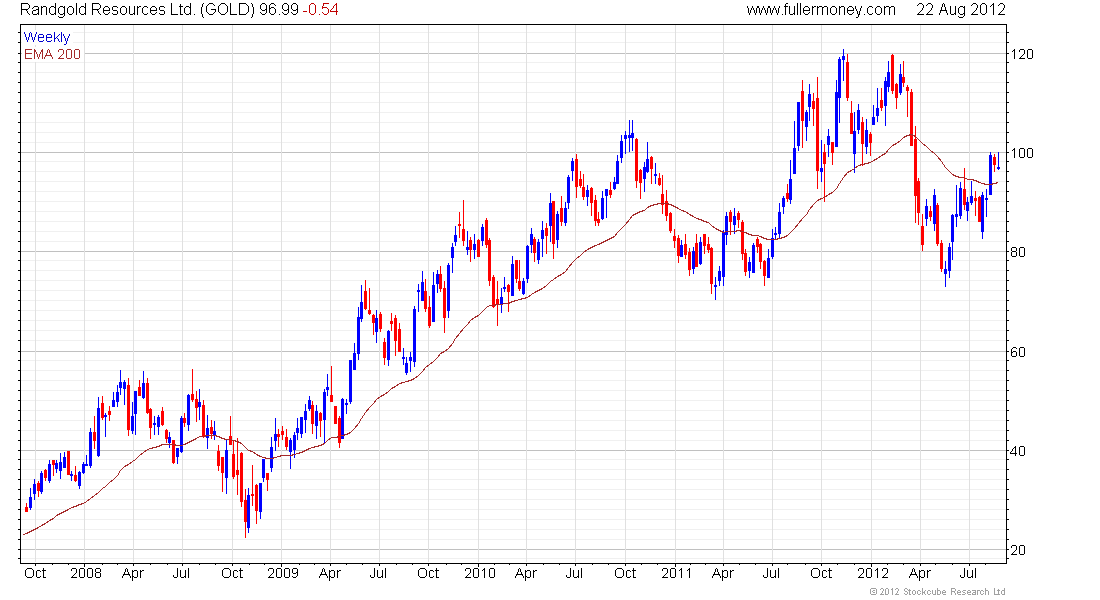Screen dimensions: 1100x600
Task: Click the 80 price axis label
Action: (x=1018, y=252)
